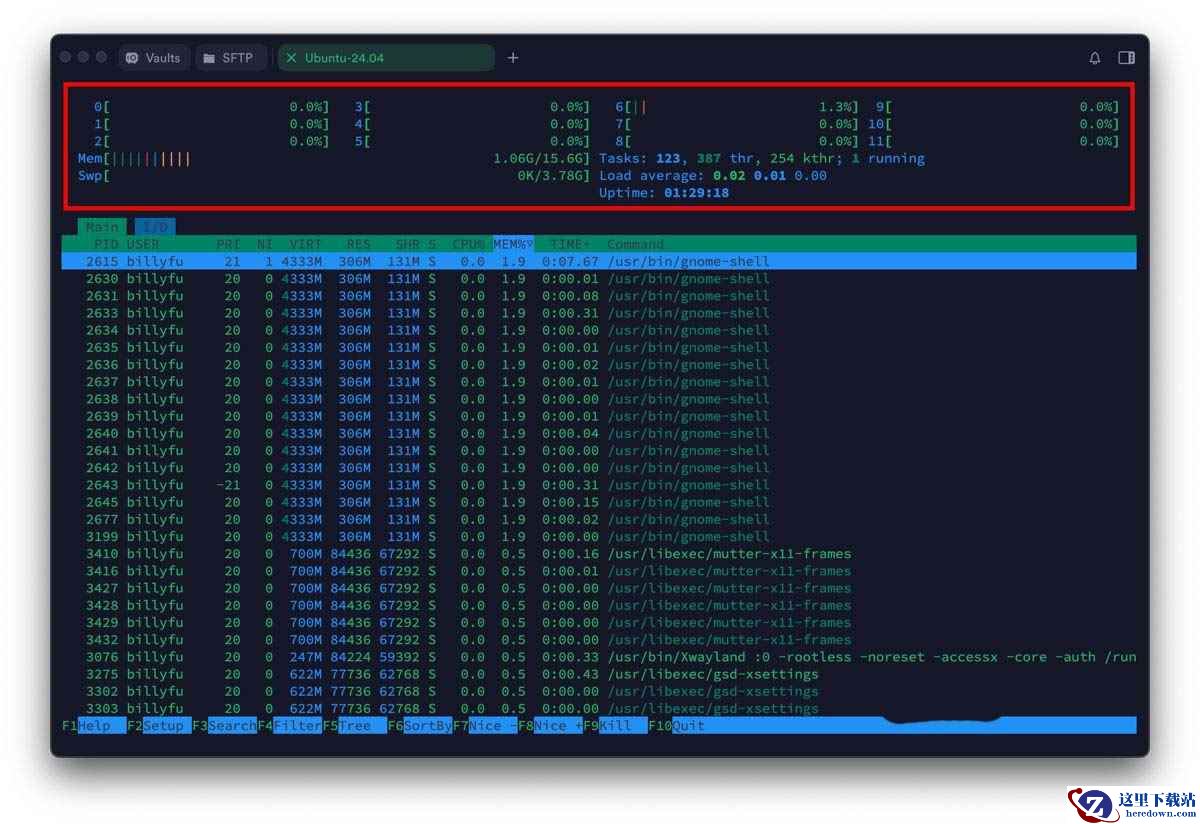Switch to htop I/O tab
The width and height of the screenshot is (1200, 824).
click(153, 227)
